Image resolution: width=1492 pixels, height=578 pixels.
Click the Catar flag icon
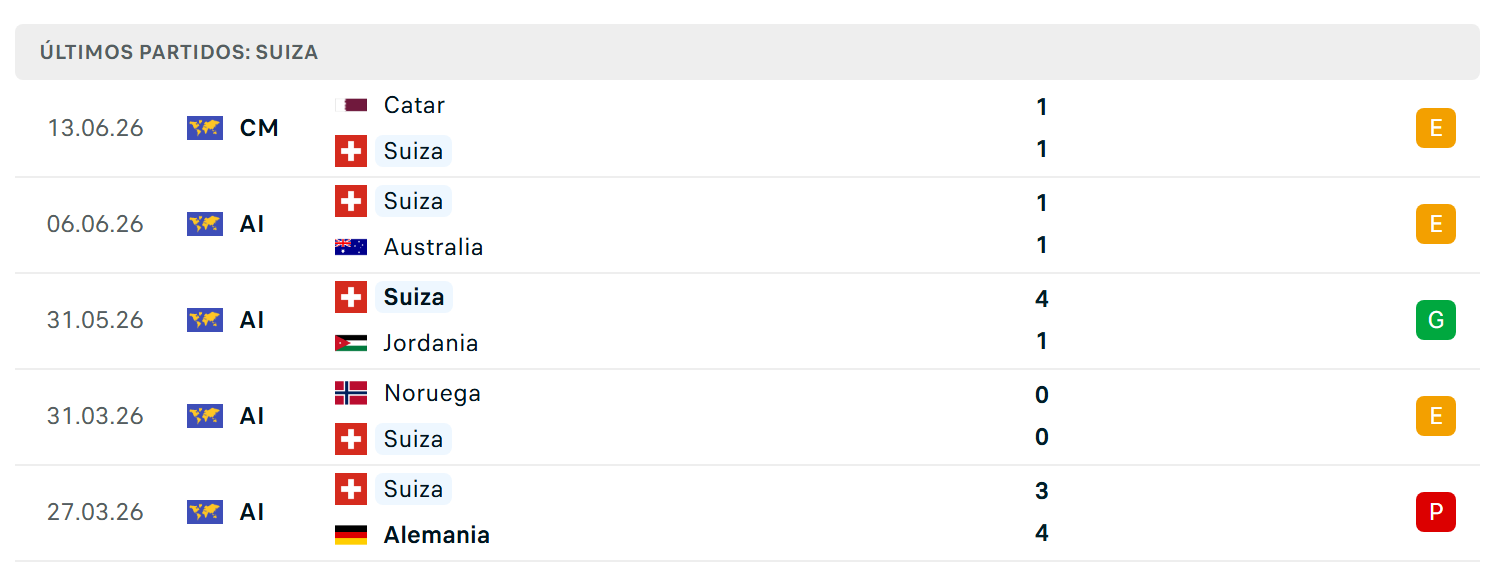(351, 105)
